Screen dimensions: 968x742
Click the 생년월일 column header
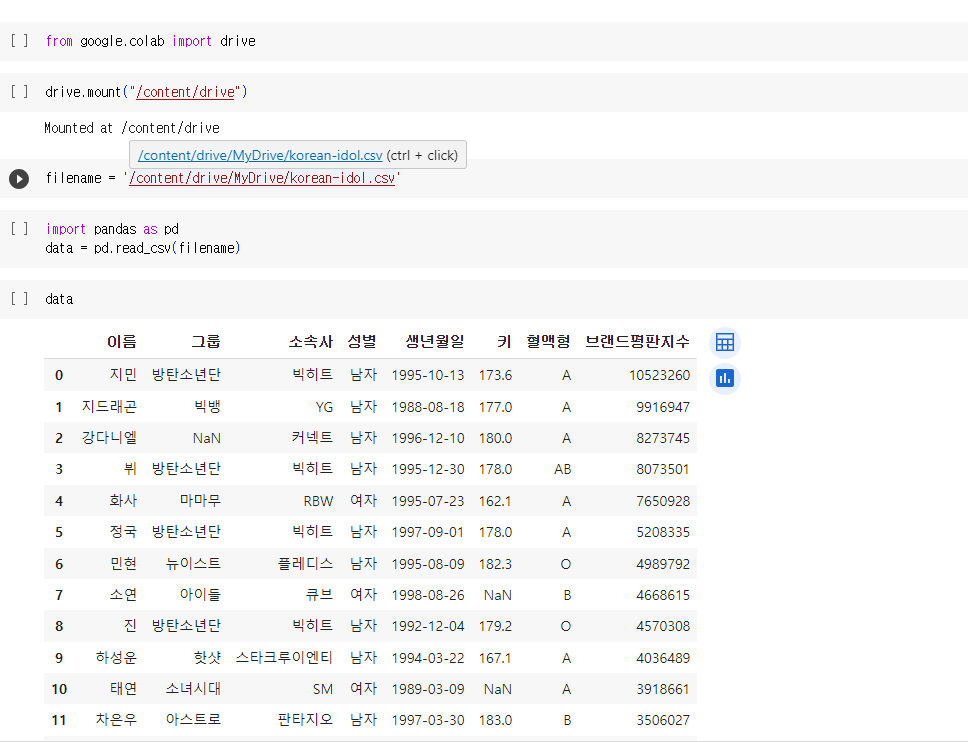(435, 341)
